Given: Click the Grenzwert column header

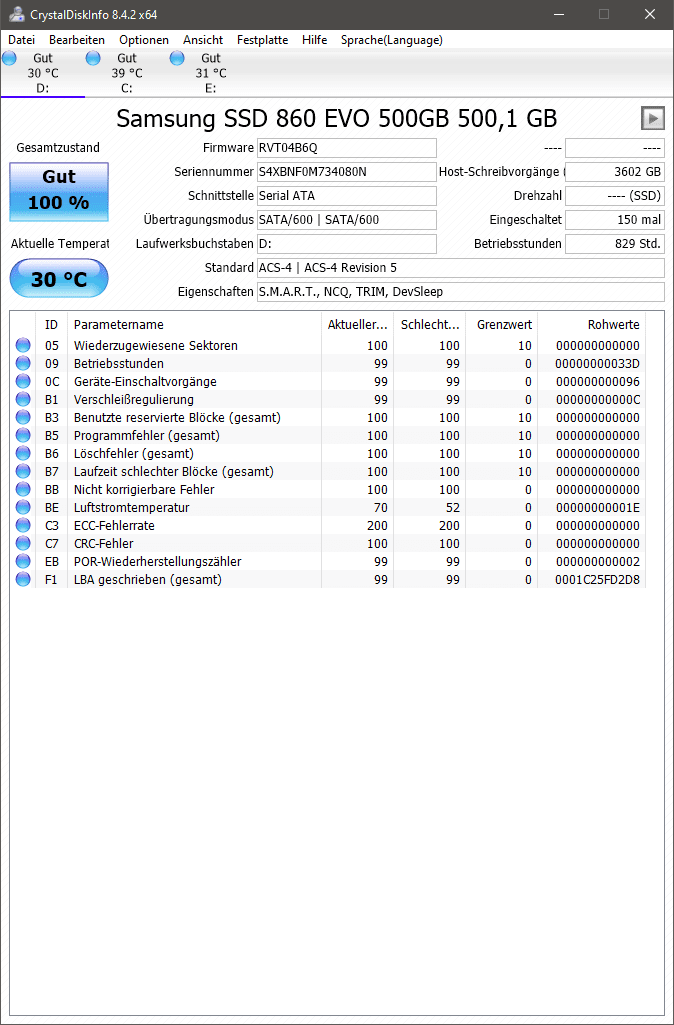Looking at the screenshot, I should [x=501, y=325].
